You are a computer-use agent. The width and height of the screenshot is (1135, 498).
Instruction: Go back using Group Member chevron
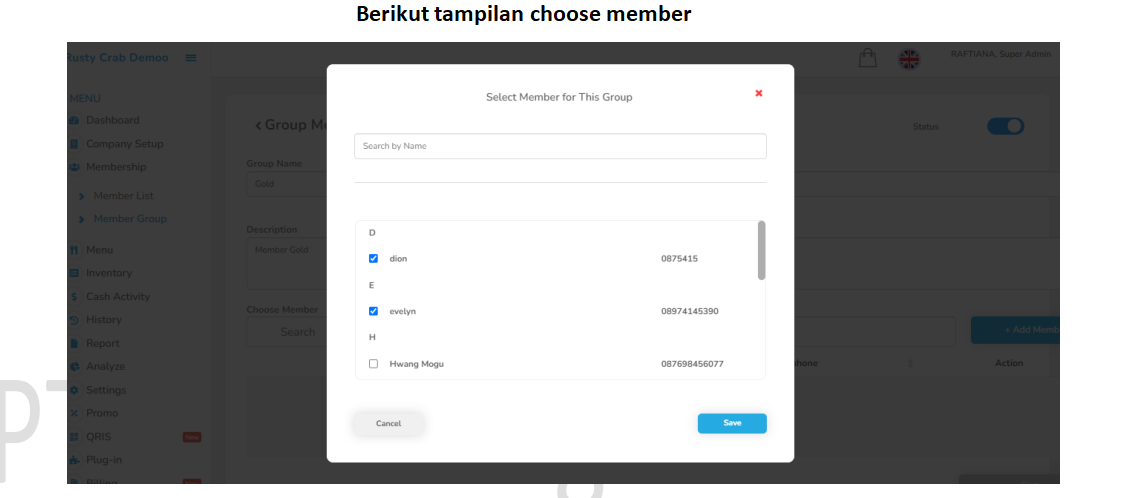click(x=258, y=125)
